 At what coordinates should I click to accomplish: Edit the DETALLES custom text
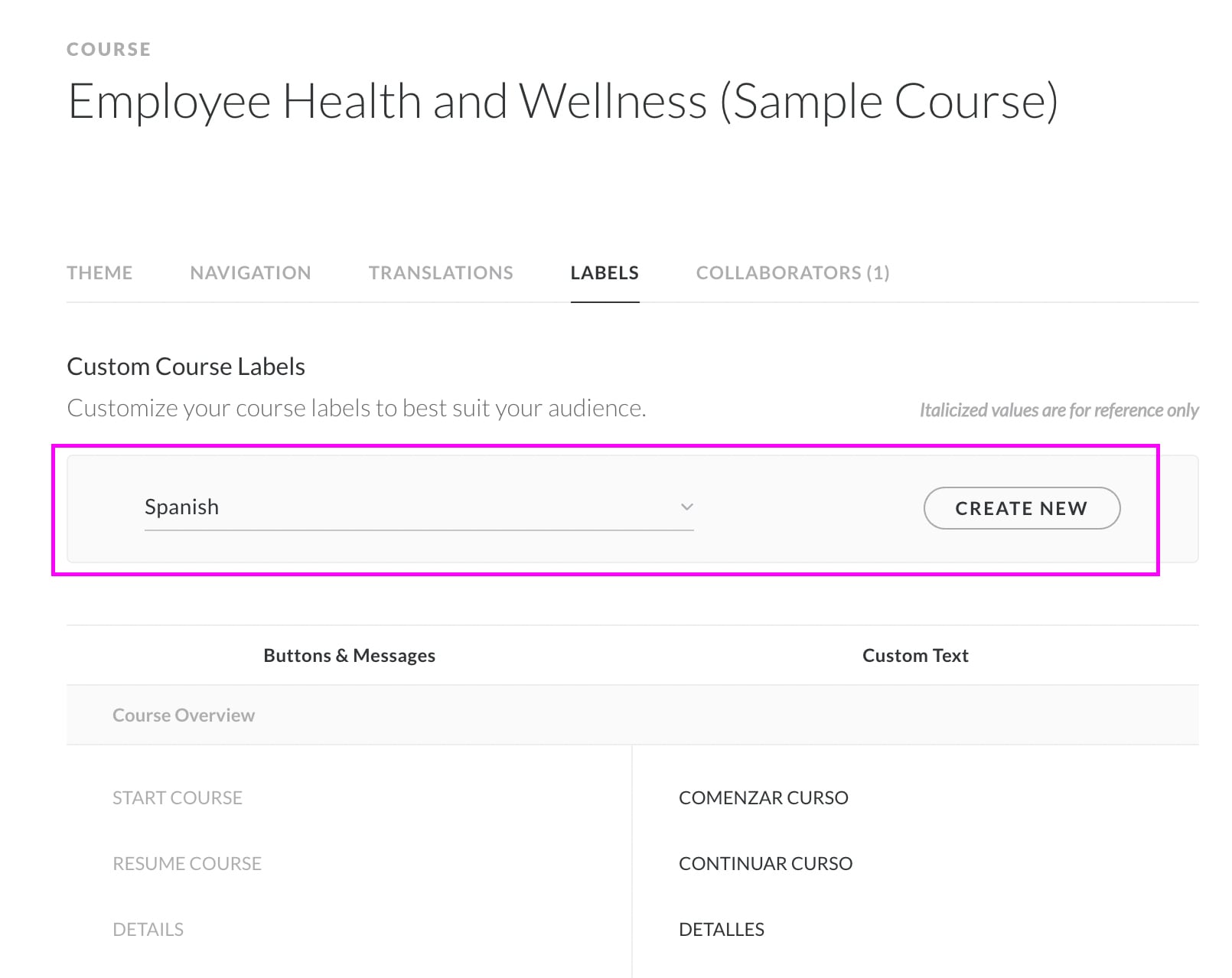pyautogui.click(x=720, y=929)
